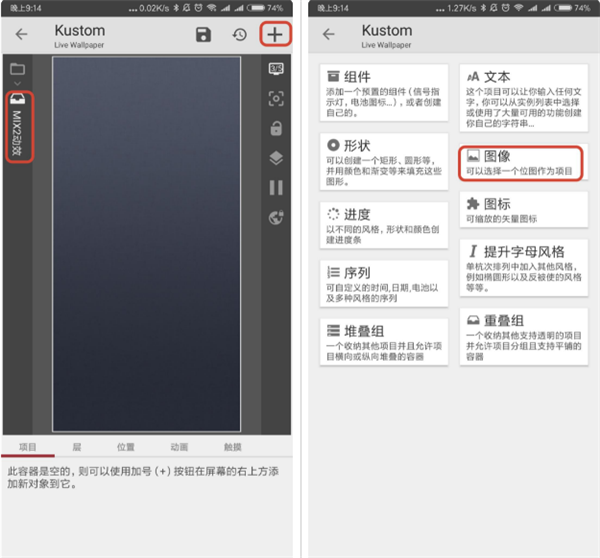
Task: Tap the focus/center selection icon
Action: point(276,99)
